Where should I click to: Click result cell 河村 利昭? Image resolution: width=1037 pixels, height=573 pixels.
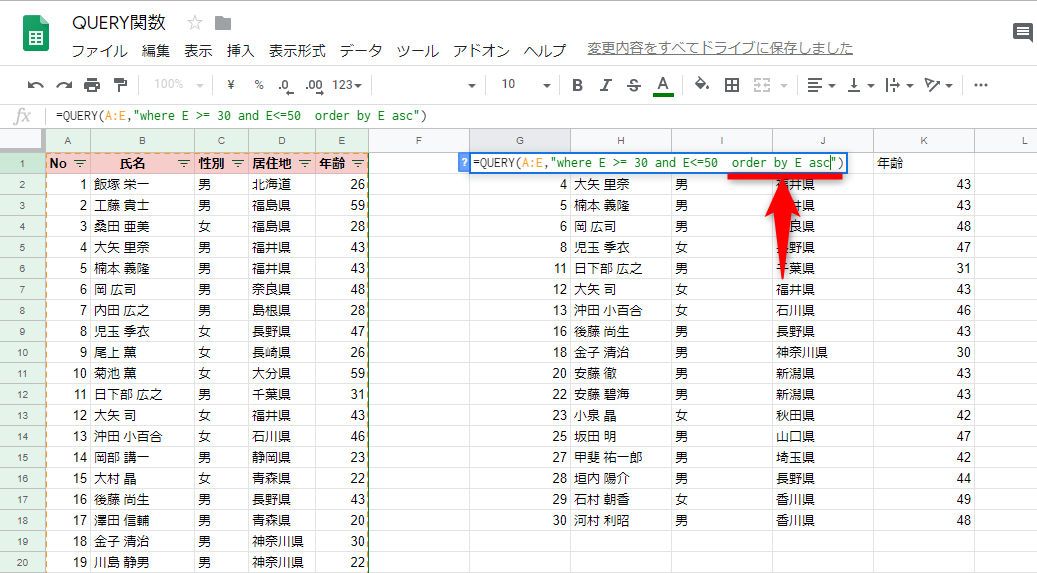pos(620,521)
